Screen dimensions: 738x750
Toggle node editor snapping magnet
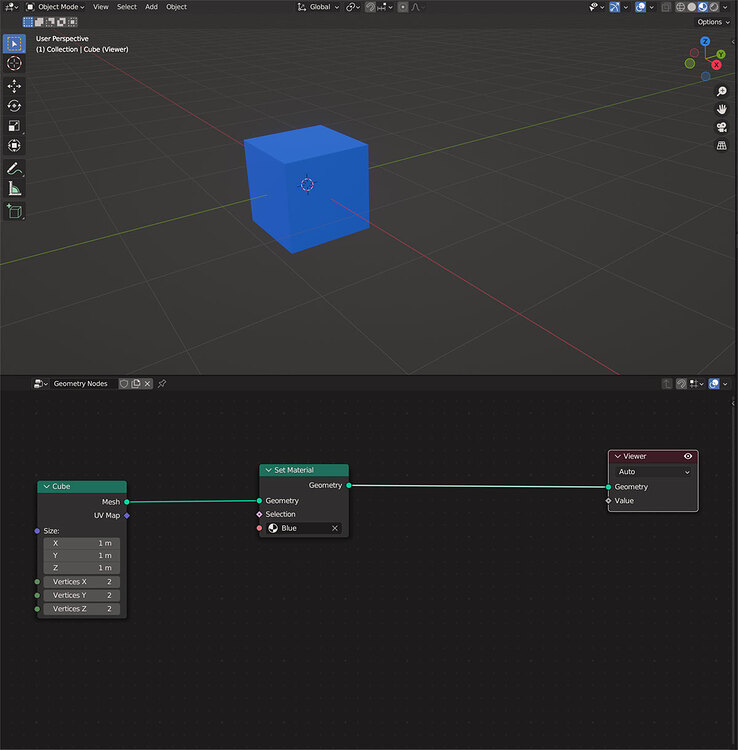[x=682, y=384]
